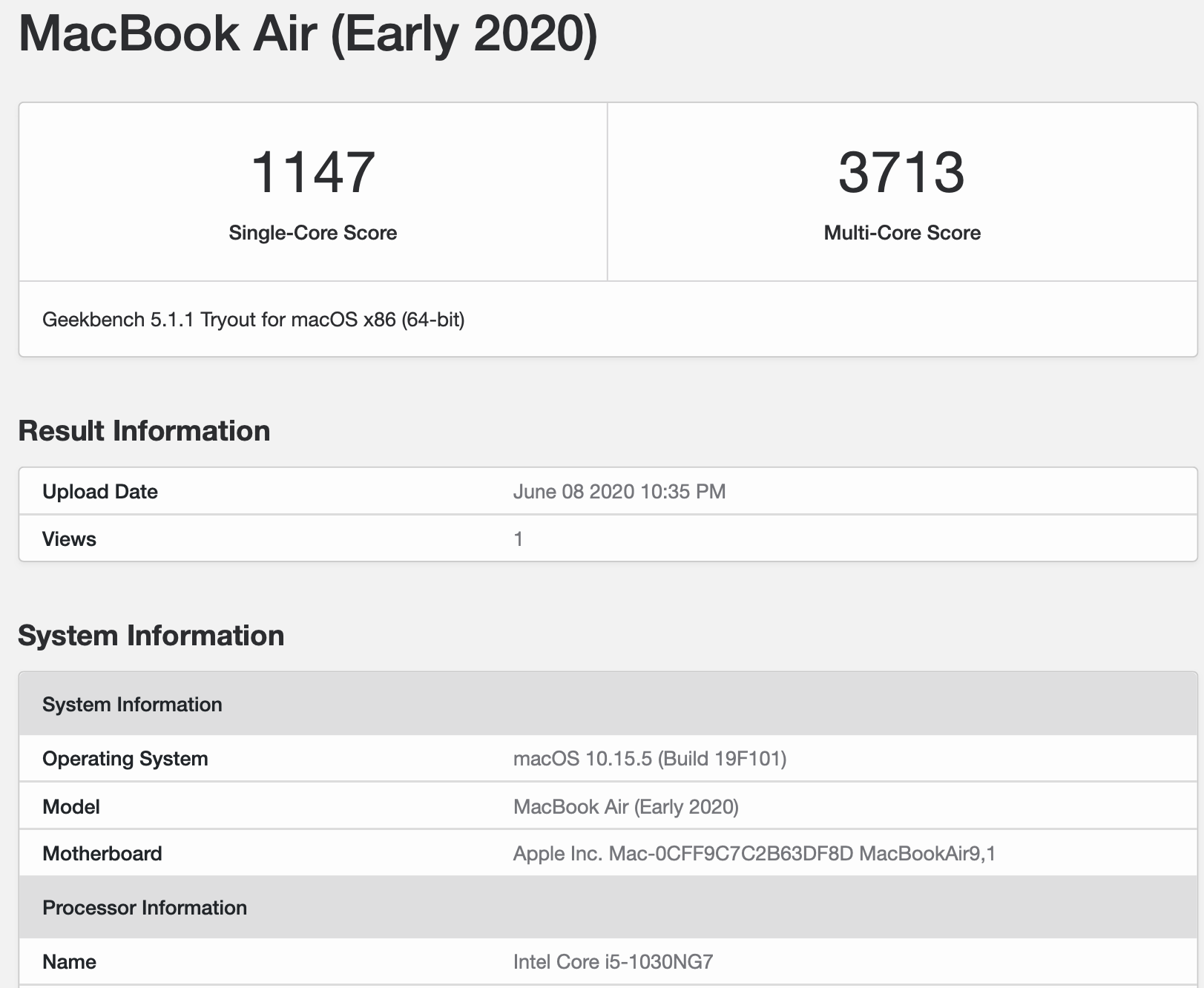Click the Motherboard row label
Screen dimensions: 1204x988
102,854
